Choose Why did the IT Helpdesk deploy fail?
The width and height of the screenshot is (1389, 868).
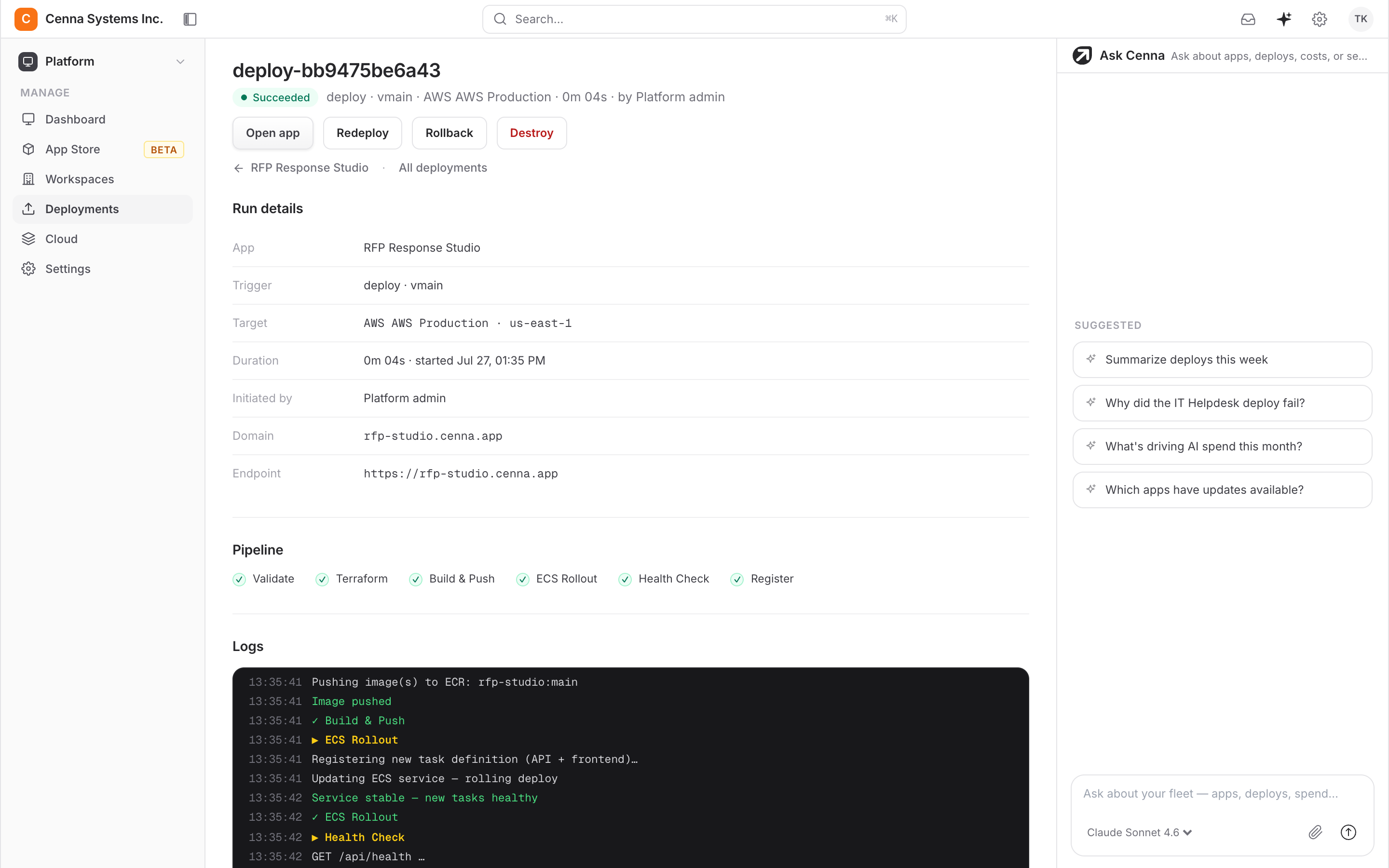(x=1222, y=403)
